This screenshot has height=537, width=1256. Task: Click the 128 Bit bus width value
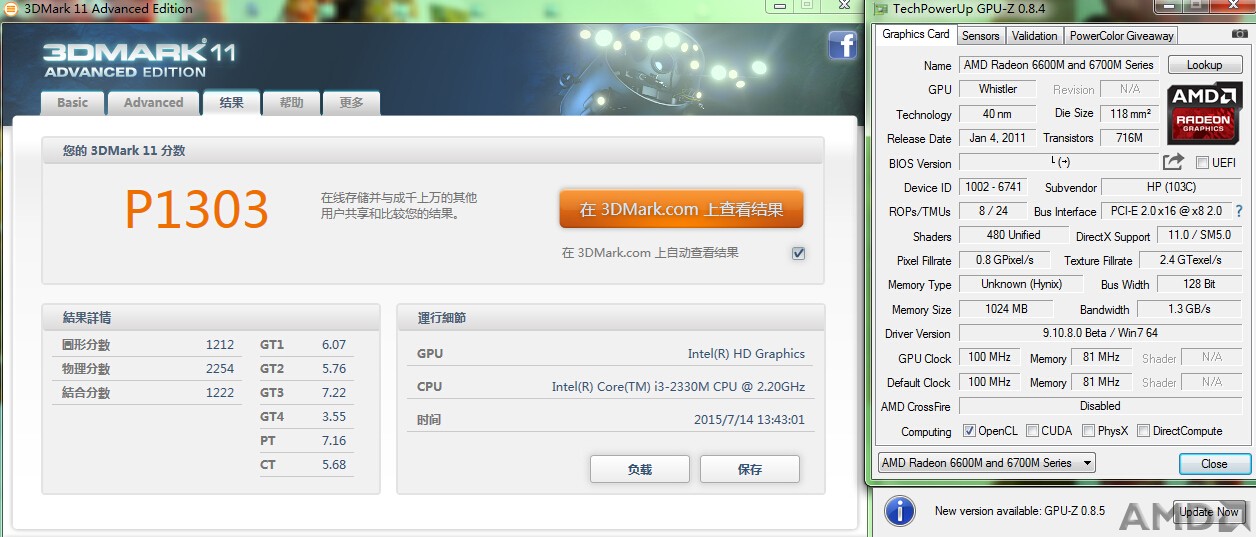point(1199,285)
